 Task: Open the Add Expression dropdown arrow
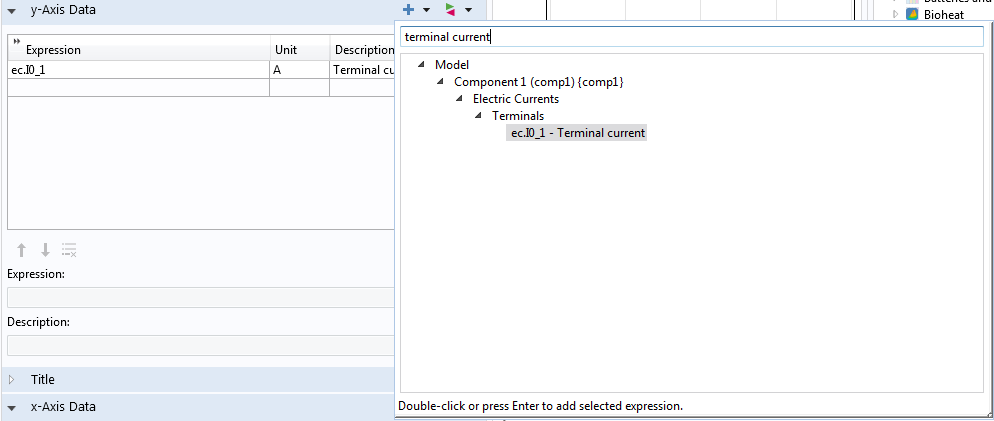click(x=426, y=10)
